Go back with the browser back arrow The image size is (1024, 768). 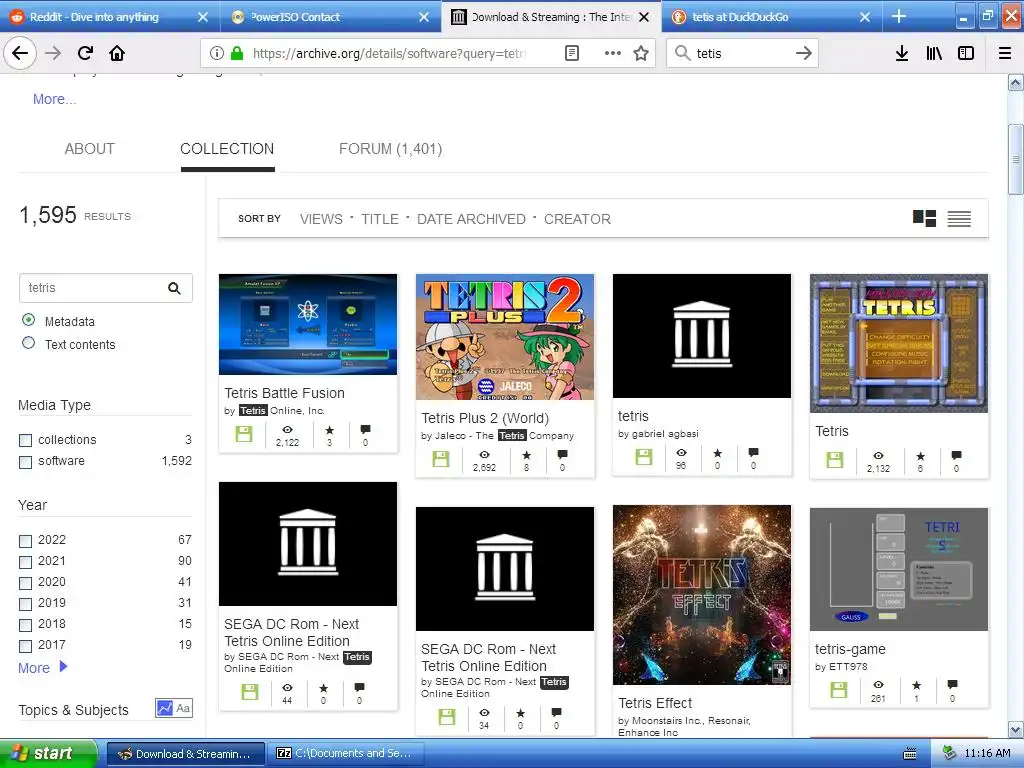click(x=20, y=53)
